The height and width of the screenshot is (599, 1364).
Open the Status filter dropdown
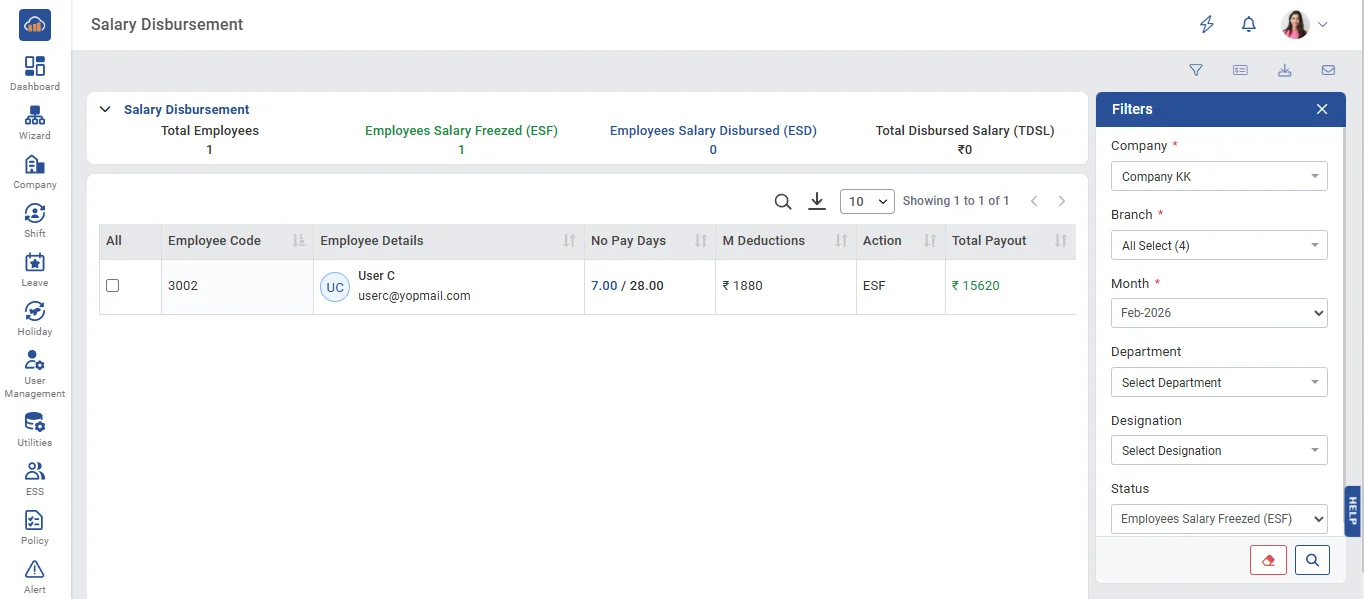[x=1218, y=519]
